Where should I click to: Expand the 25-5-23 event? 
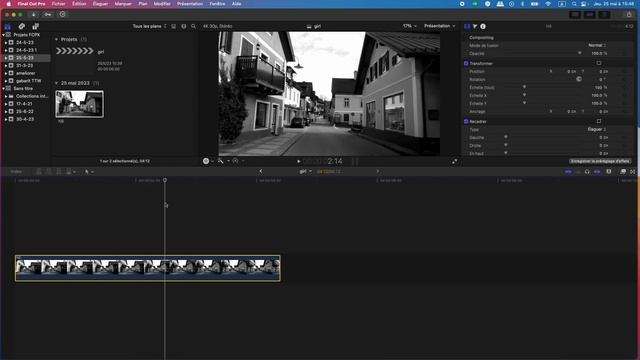tap(6, 58)
